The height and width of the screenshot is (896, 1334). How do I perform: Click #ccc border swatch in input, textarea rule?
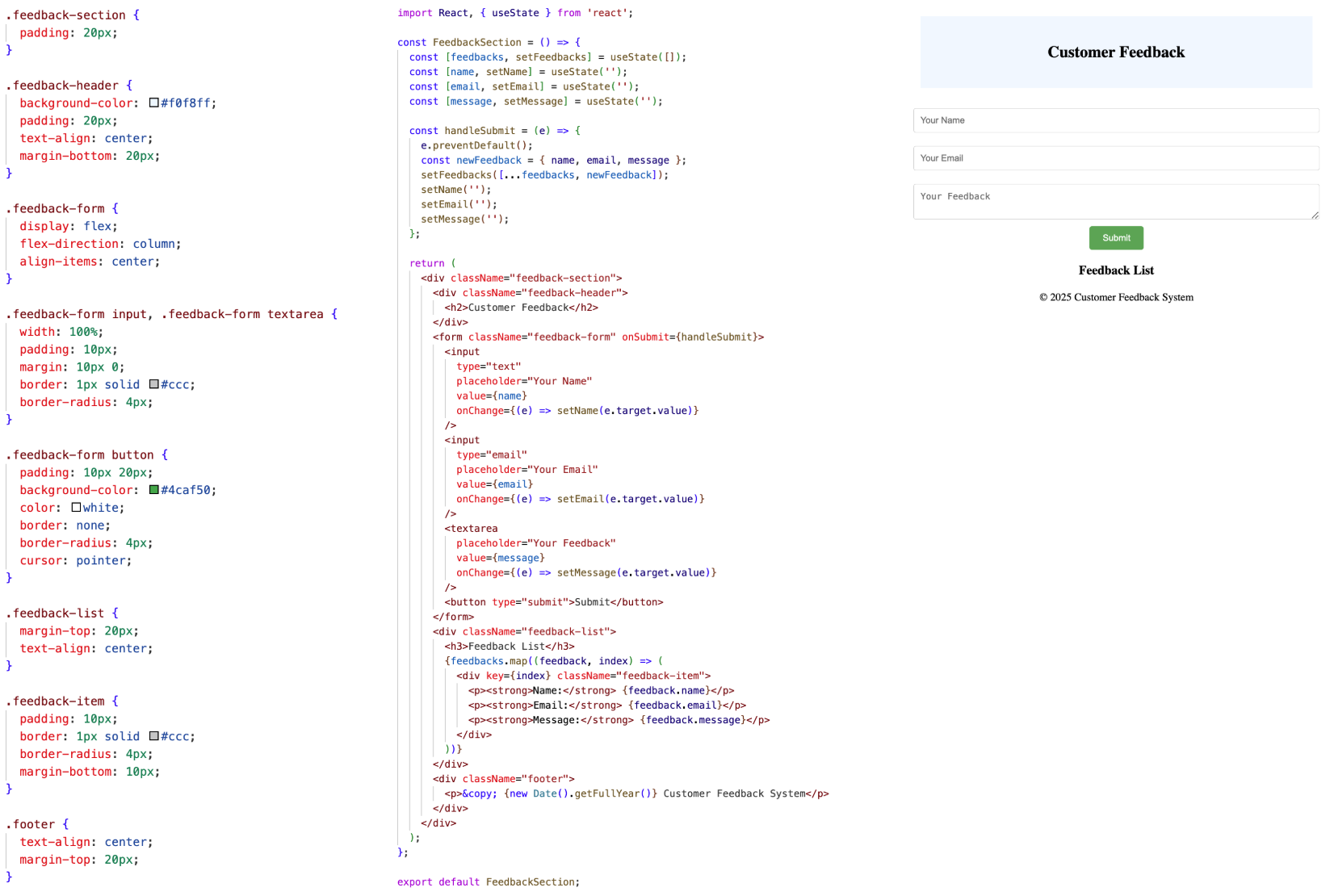153,384
